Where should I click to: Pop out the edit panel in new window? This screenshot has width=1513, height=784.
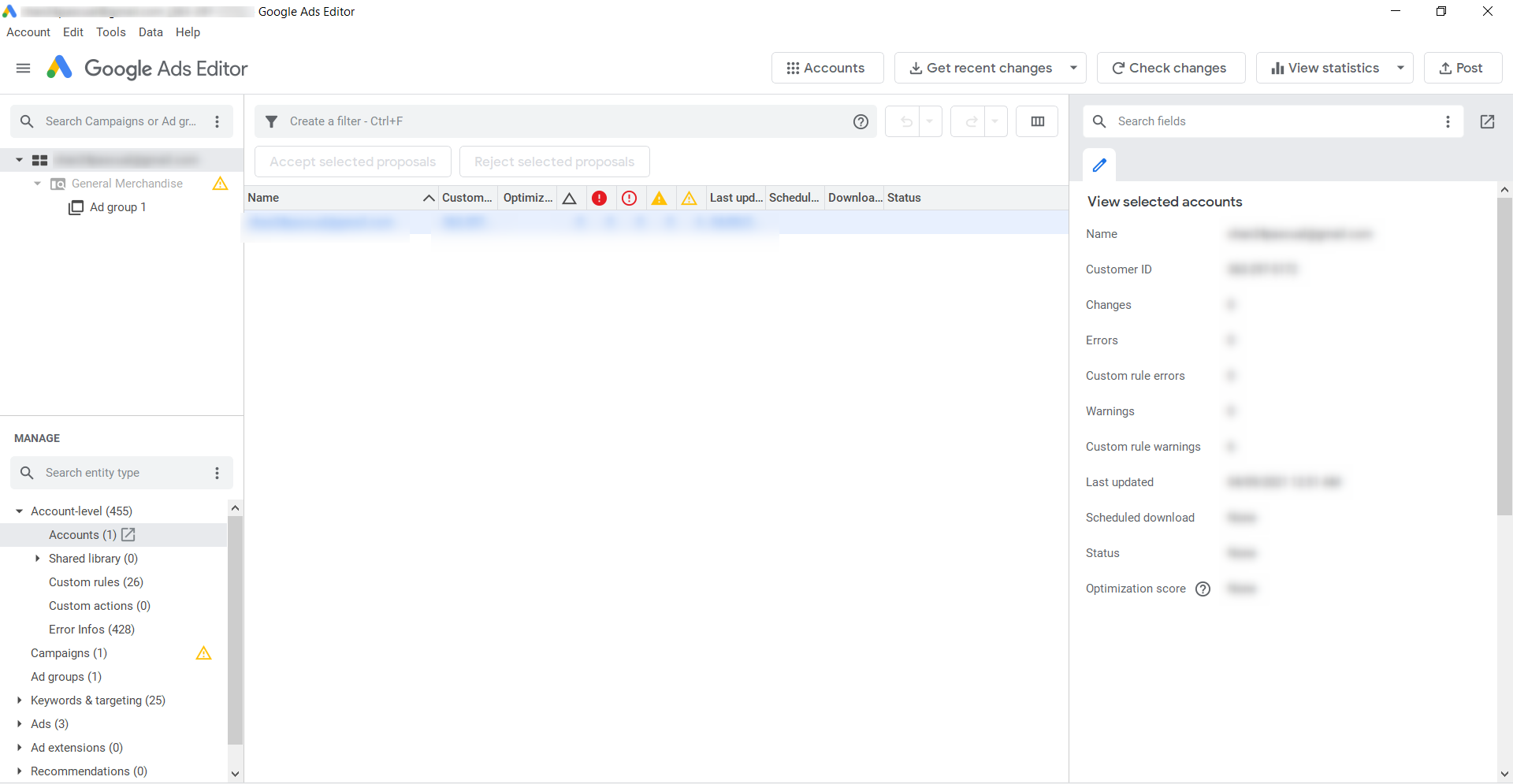coord(1487,121)
